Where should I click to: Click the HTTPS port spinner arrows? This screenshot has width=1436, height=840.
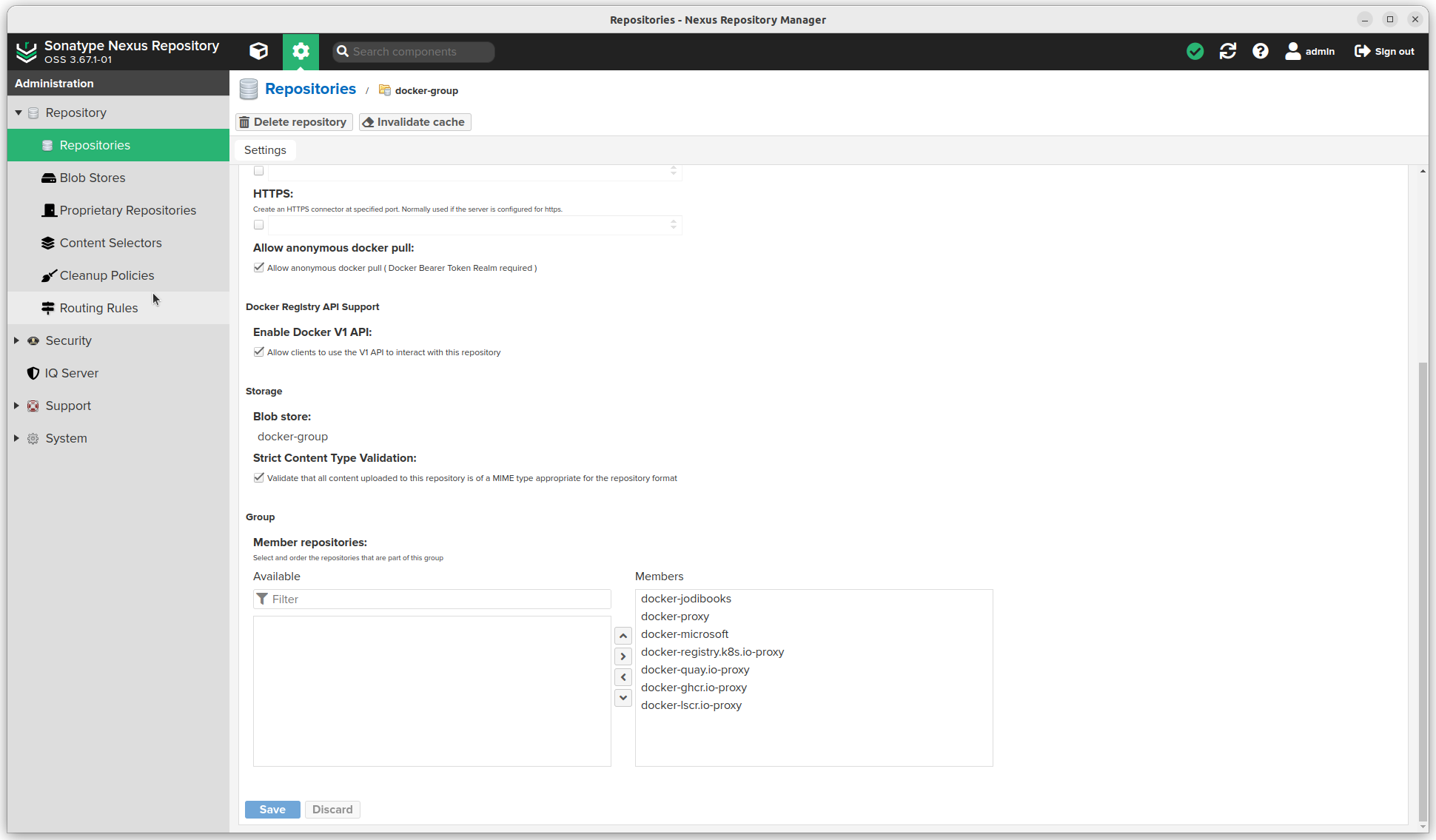coord(674,224)
